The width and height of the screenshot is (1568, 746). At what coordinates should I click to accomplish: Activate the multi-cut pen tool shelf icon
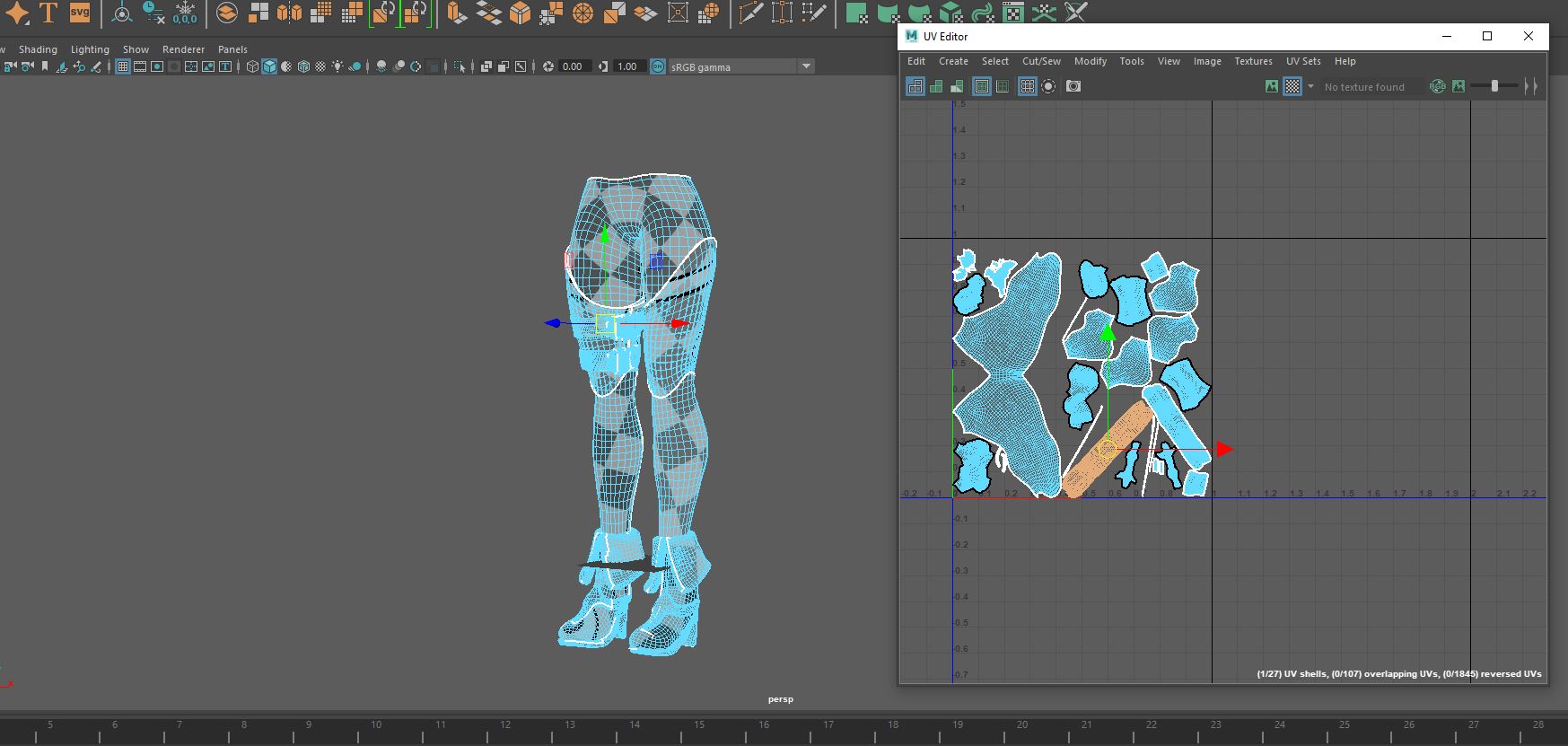pos(751,13)
